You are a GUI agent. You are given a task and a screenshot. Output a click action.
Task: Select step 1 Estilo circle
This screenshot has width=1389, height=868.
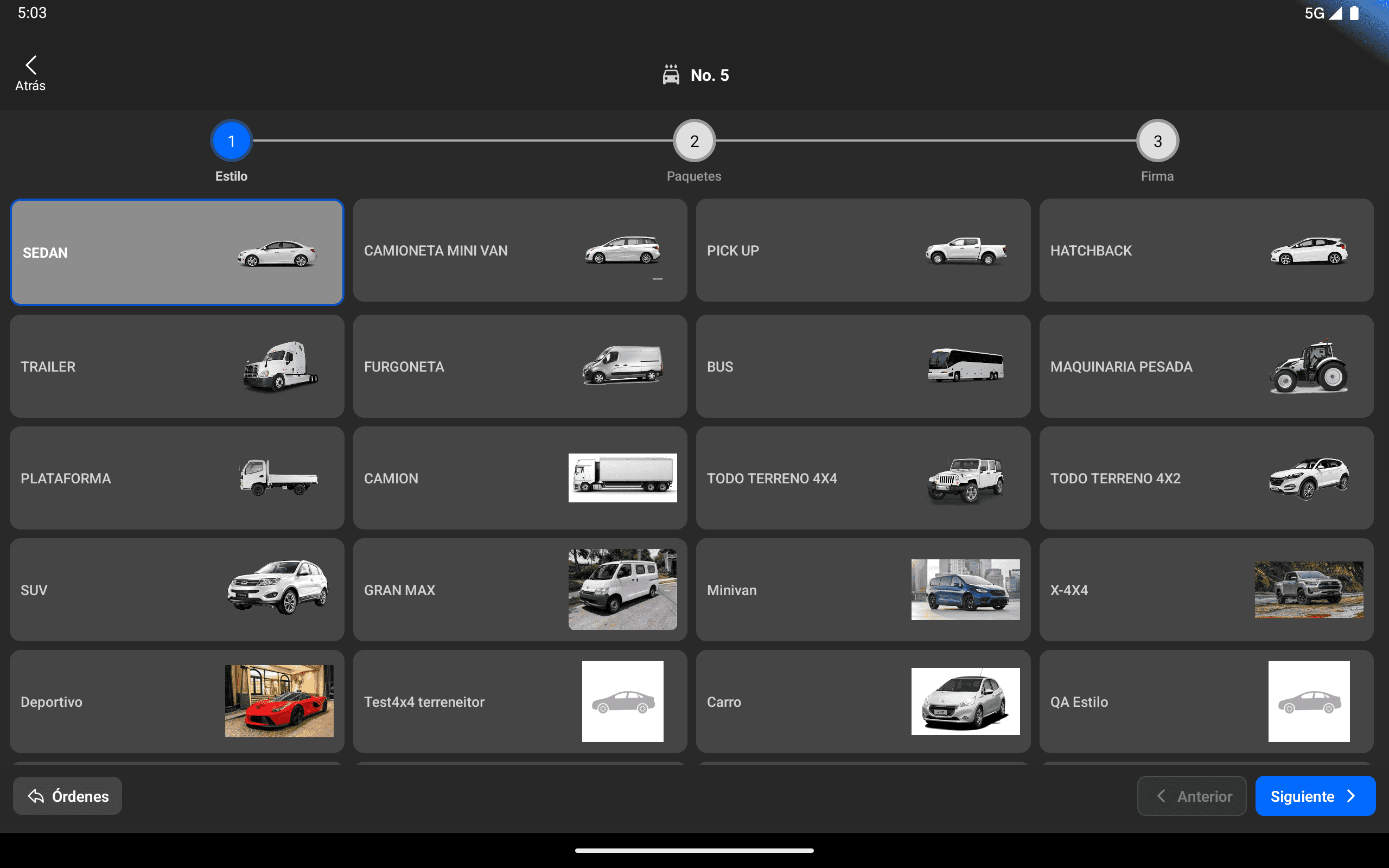(231, 141)
